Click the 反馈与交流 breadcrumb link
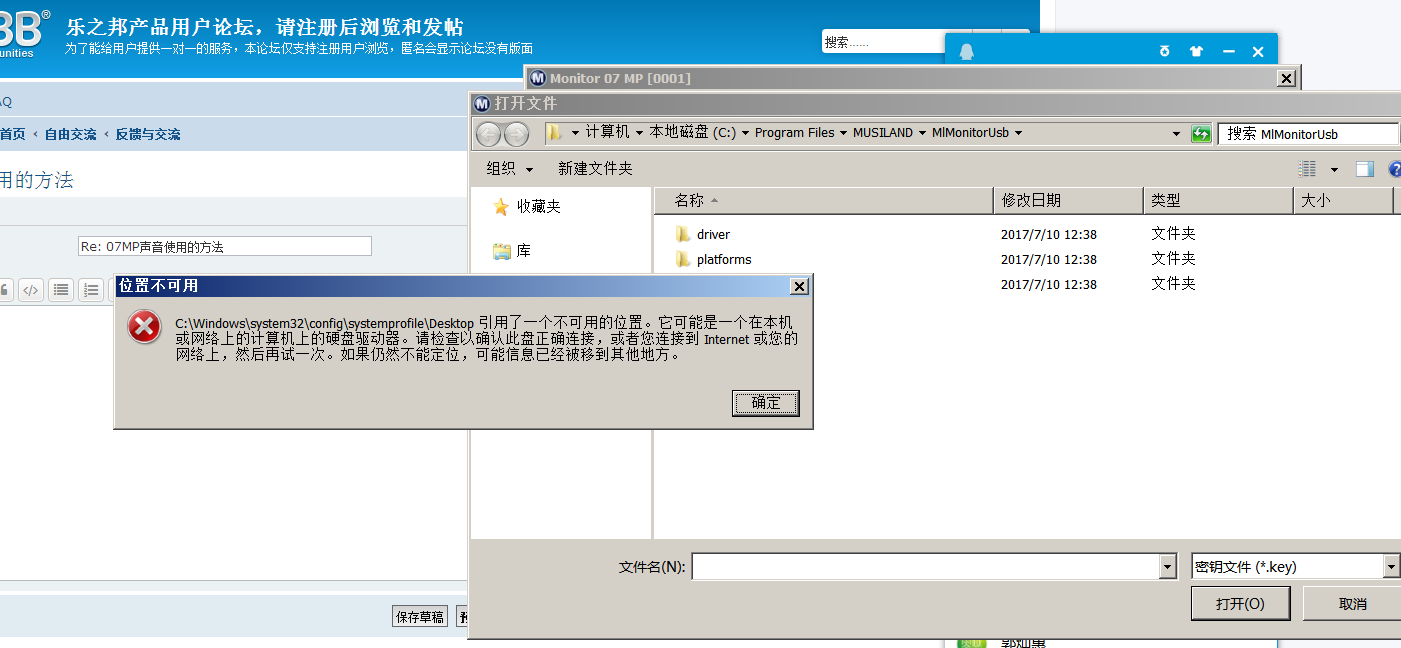The height and width of the screenshot is (648, 1401). (147, 134)
